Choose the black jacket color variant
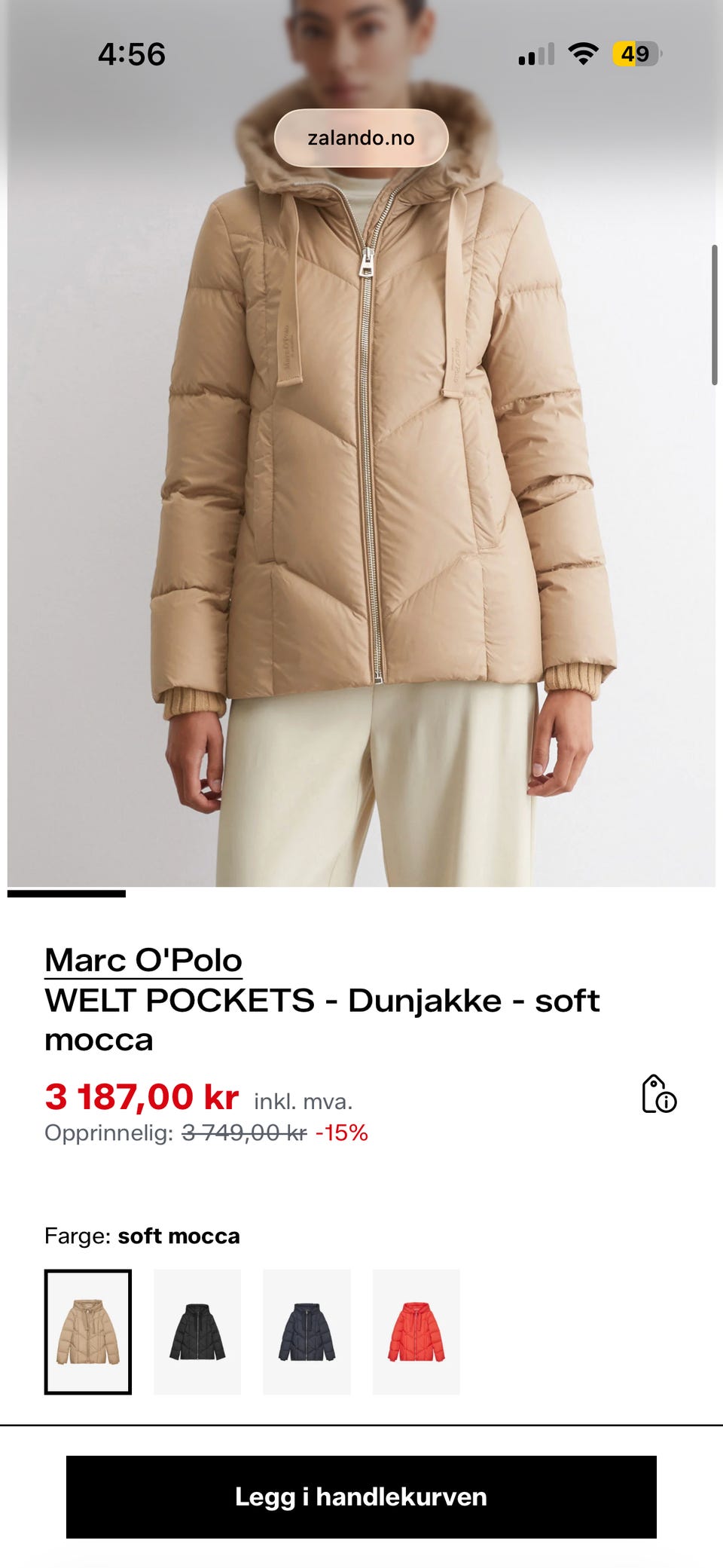The height and width of the screenshot is (1568, 723). (x=197, y=1332)
